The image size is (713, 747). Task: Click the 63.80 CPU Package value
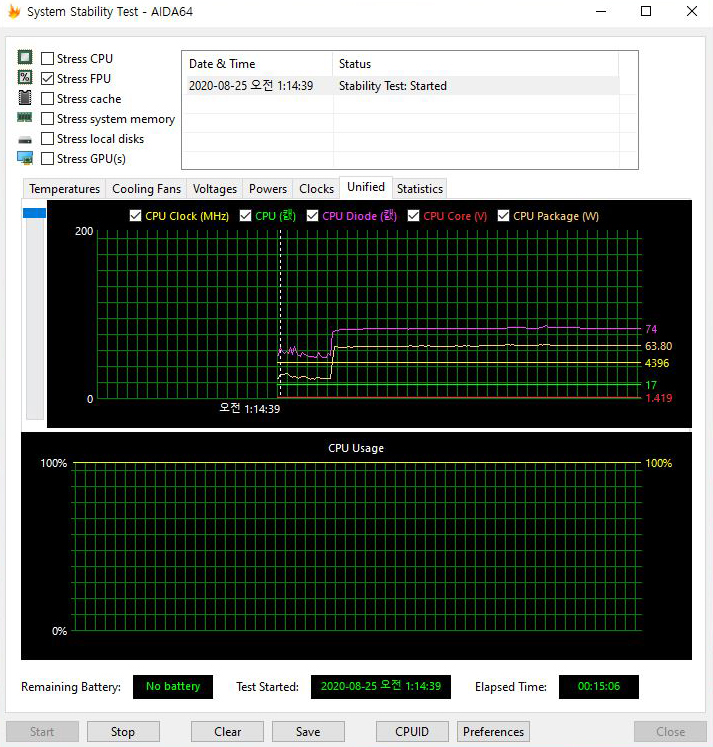tap(658, 346)
